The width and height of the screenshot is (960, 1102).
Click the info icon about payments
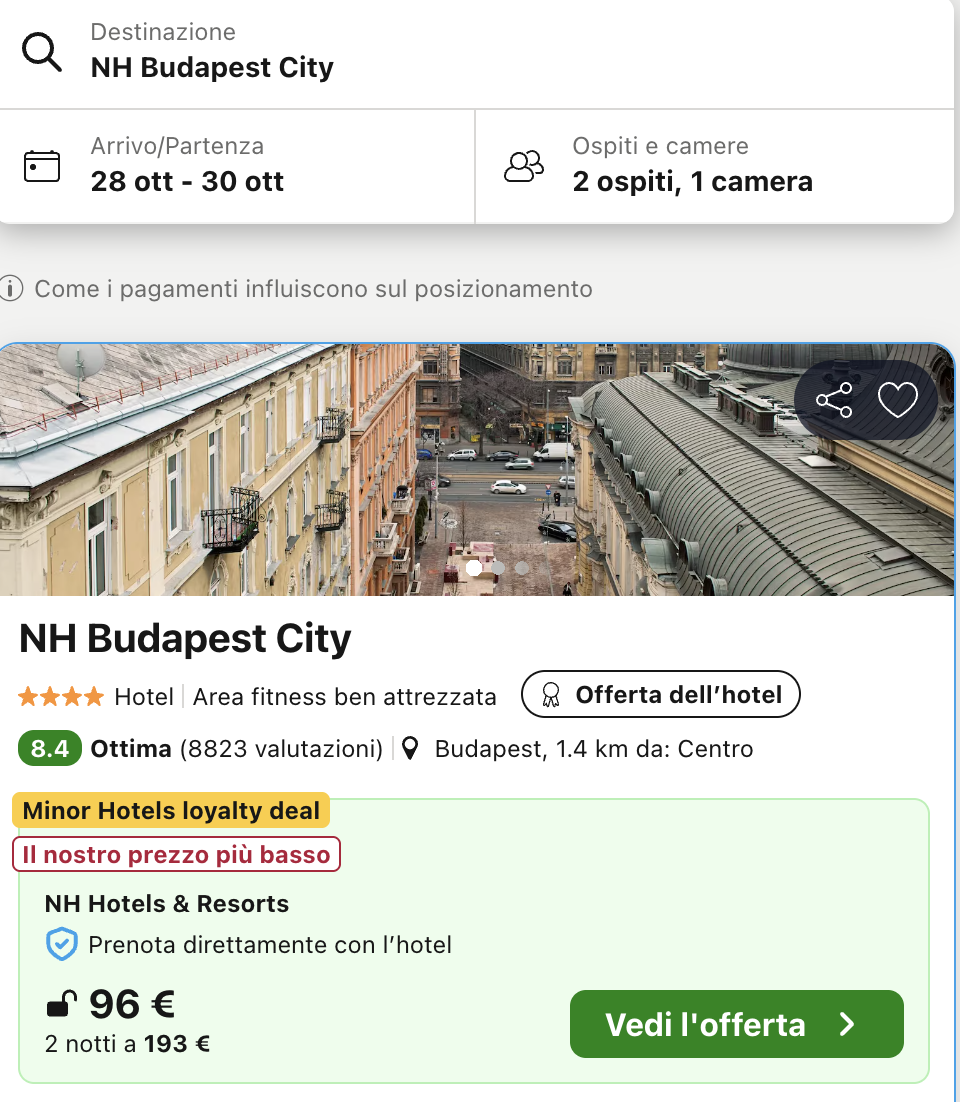point(12,290)
